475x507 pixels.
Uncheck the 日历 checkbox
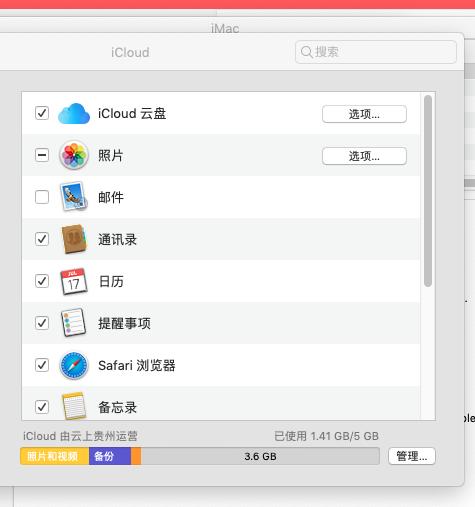click(x=42, y=281)
